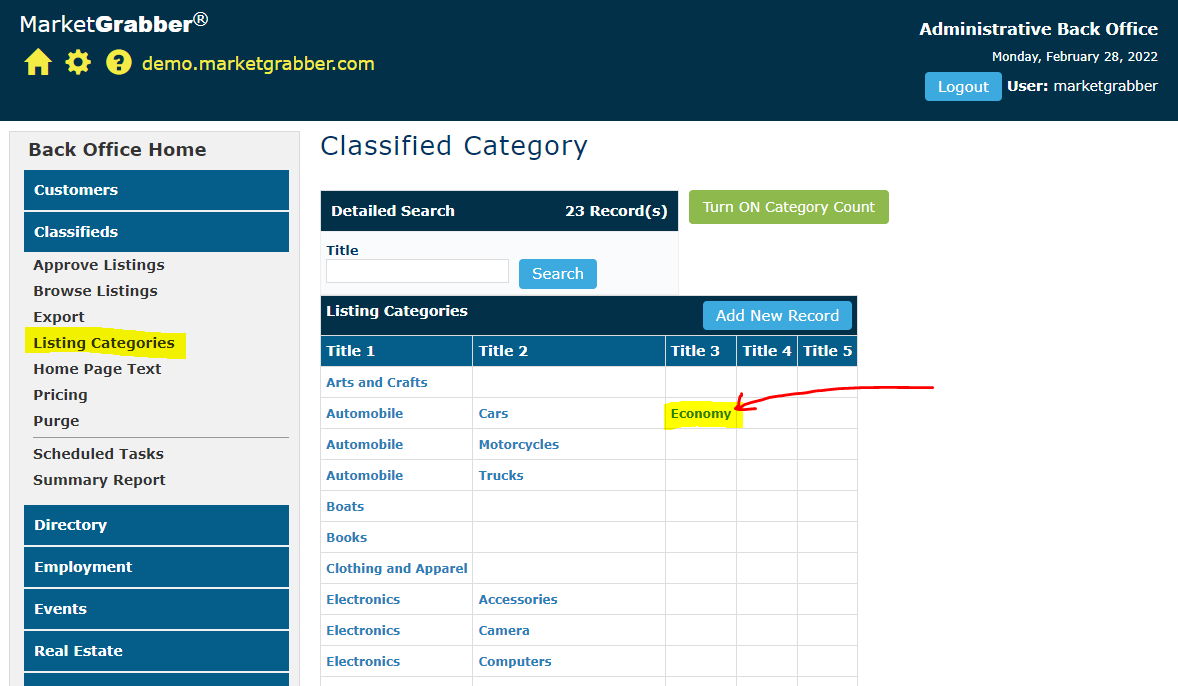Click the yellow help question mark icon
1178x686 pixels.
(x=119, y=63)
